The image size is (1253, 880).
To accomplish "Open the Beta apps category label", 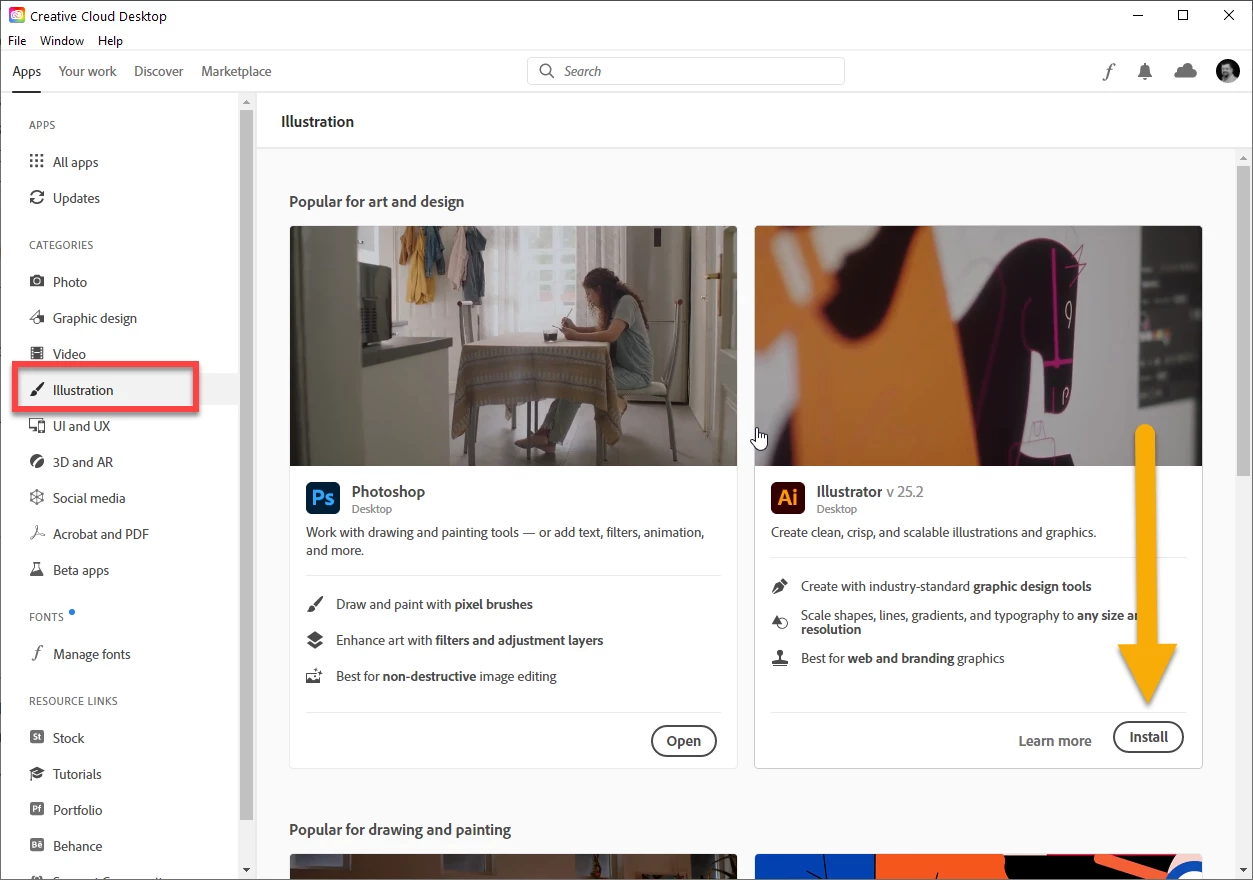I will [x=81, y=570].
